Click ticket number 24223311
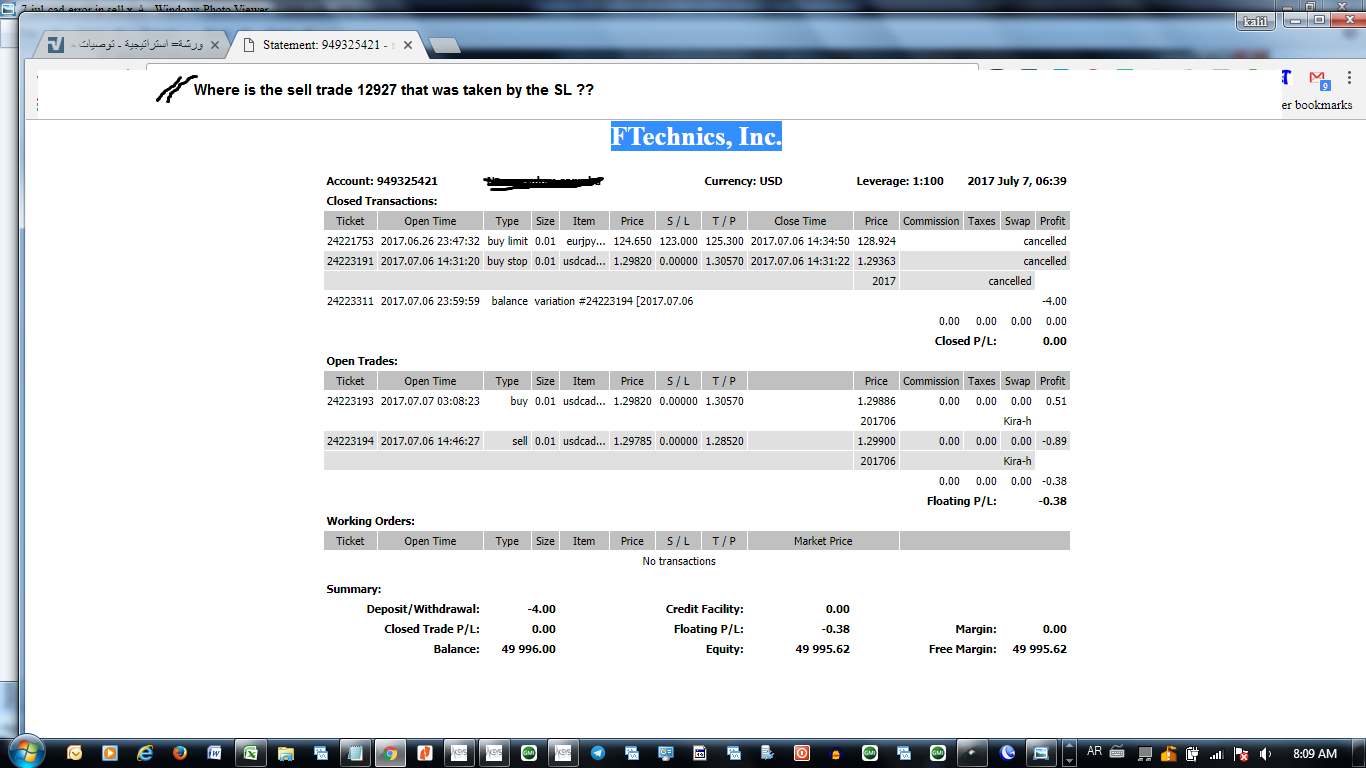 point(350,301)
